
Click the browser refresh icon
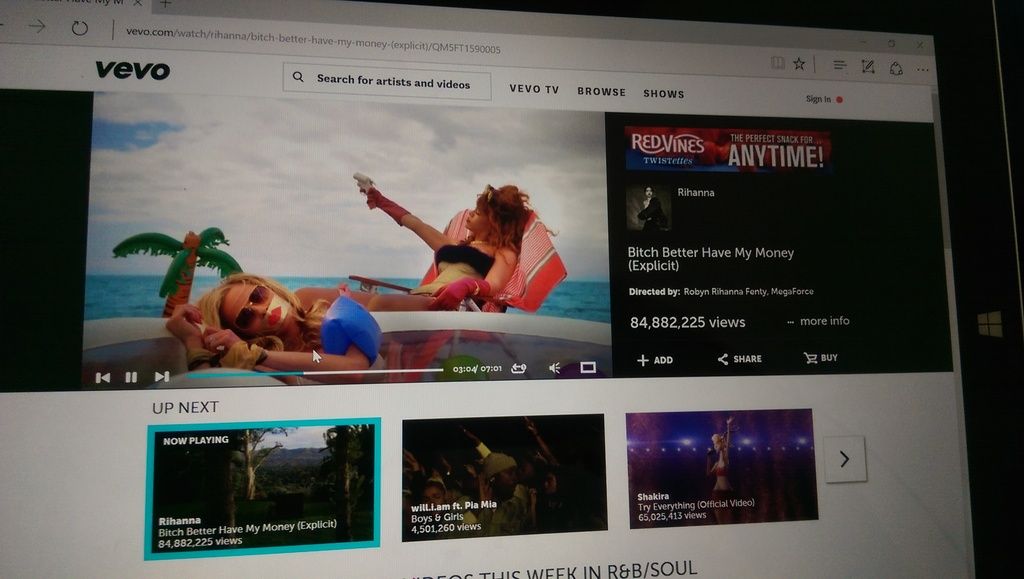(x=80, y=28)
